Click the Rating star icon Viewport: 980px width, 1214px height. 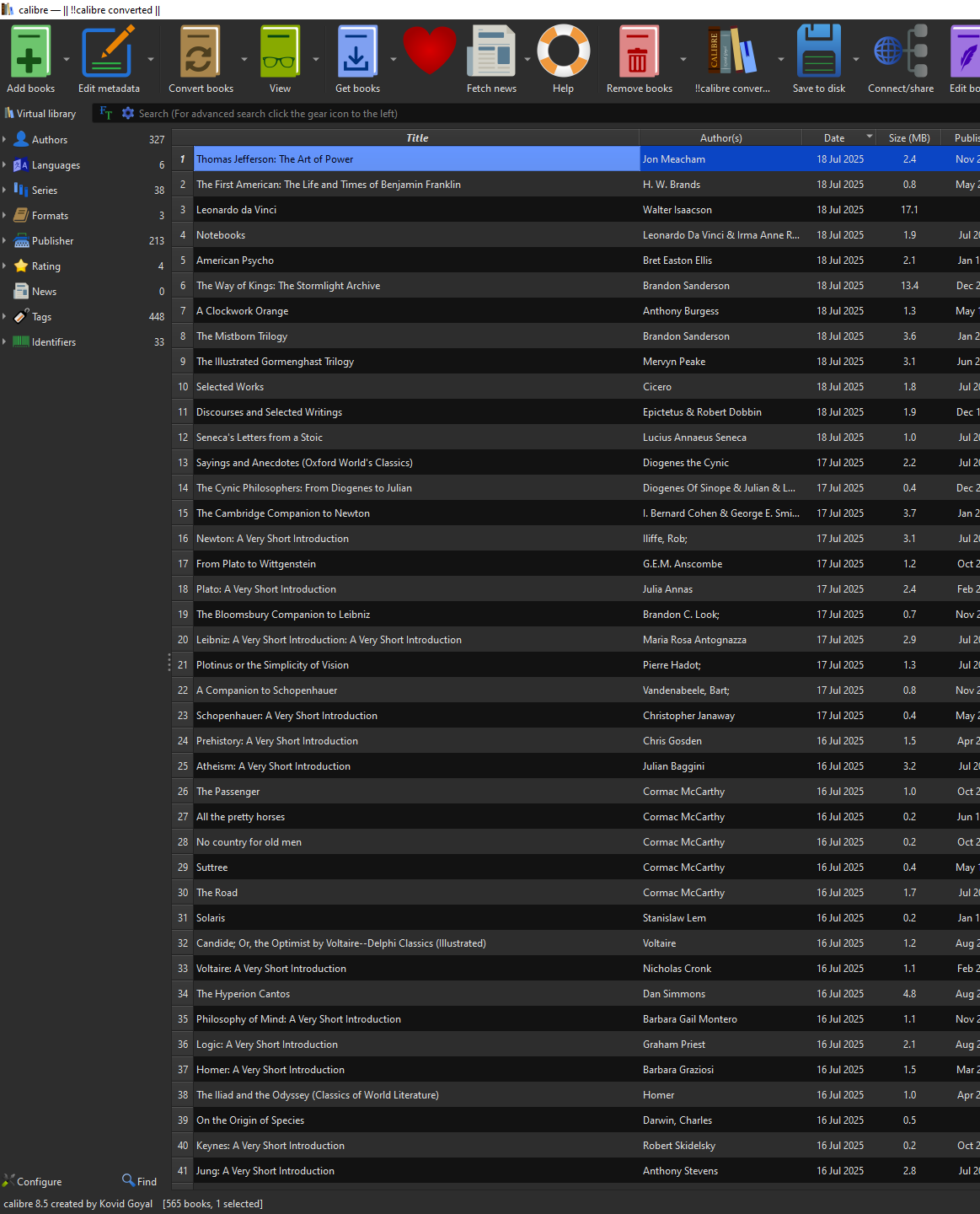click(x=21, y=266)
